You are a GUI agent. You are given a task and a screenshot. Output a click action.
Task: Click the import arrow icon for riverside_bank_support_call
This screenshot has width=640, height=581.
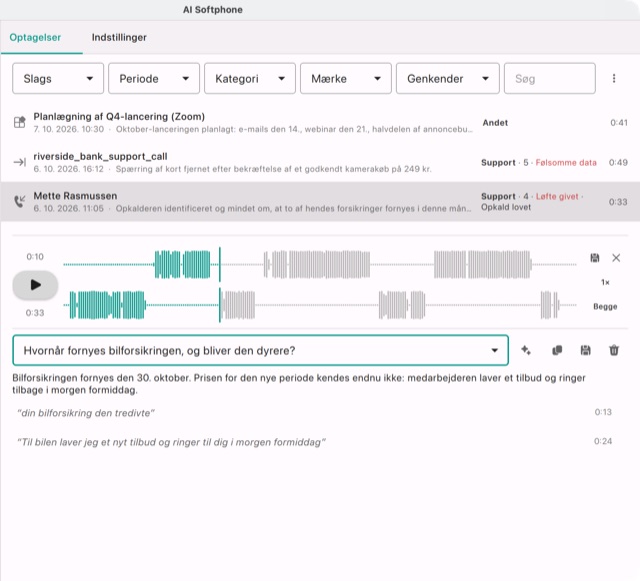20,162
